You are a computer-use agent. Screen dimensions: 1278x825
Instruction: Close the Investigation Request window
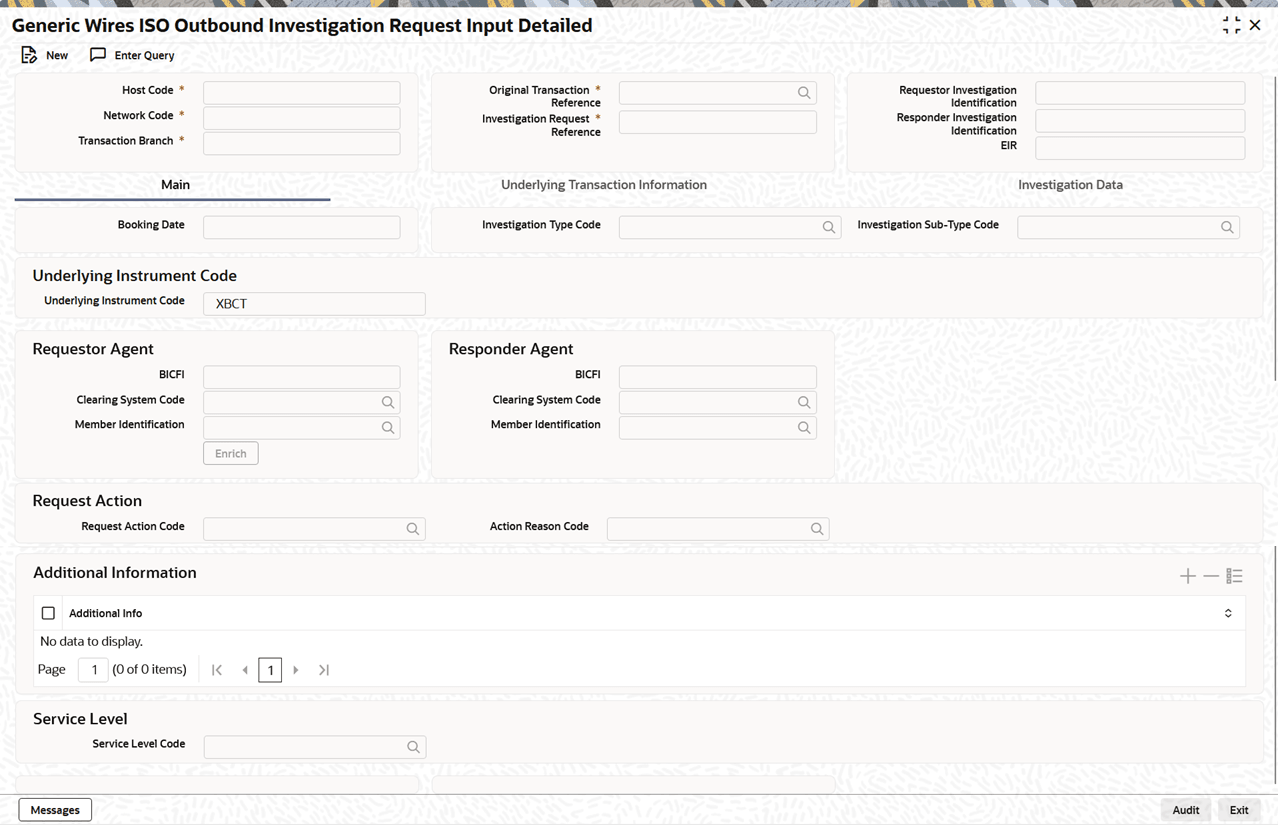pos(1255,25)
